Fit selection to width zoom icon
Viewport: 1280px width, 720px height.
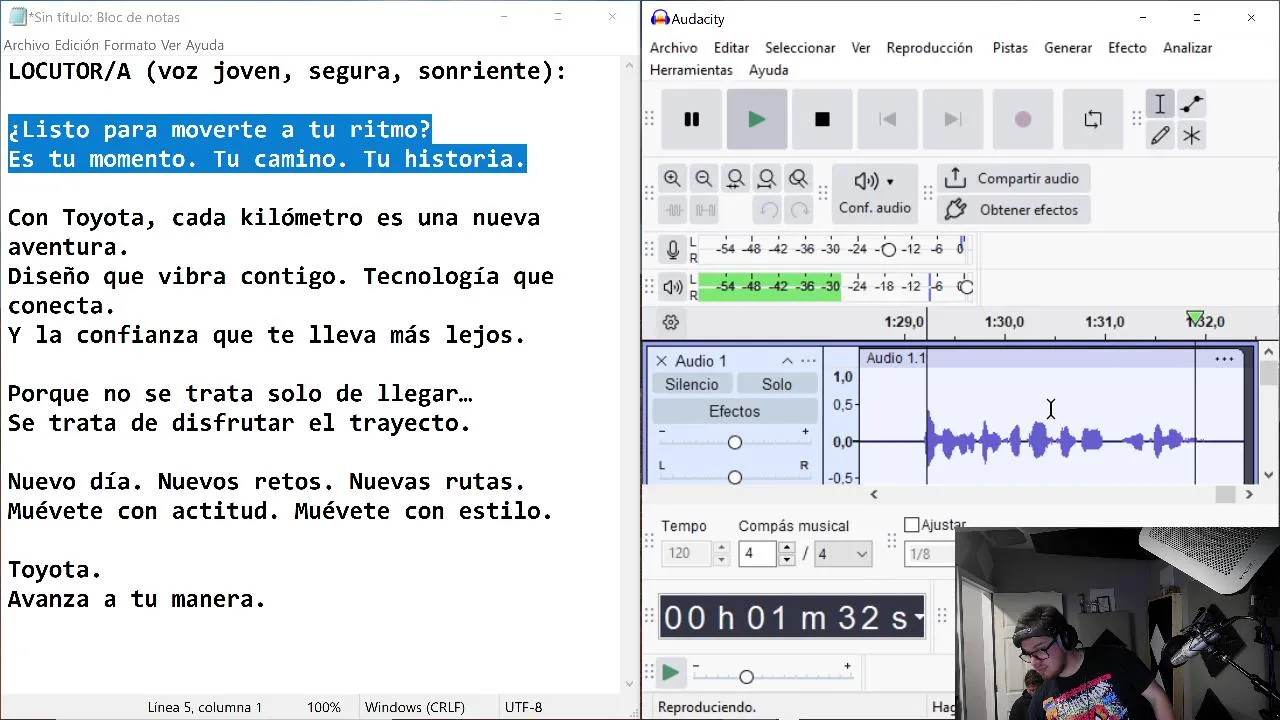pyautogui.click(x=735, y=179)
